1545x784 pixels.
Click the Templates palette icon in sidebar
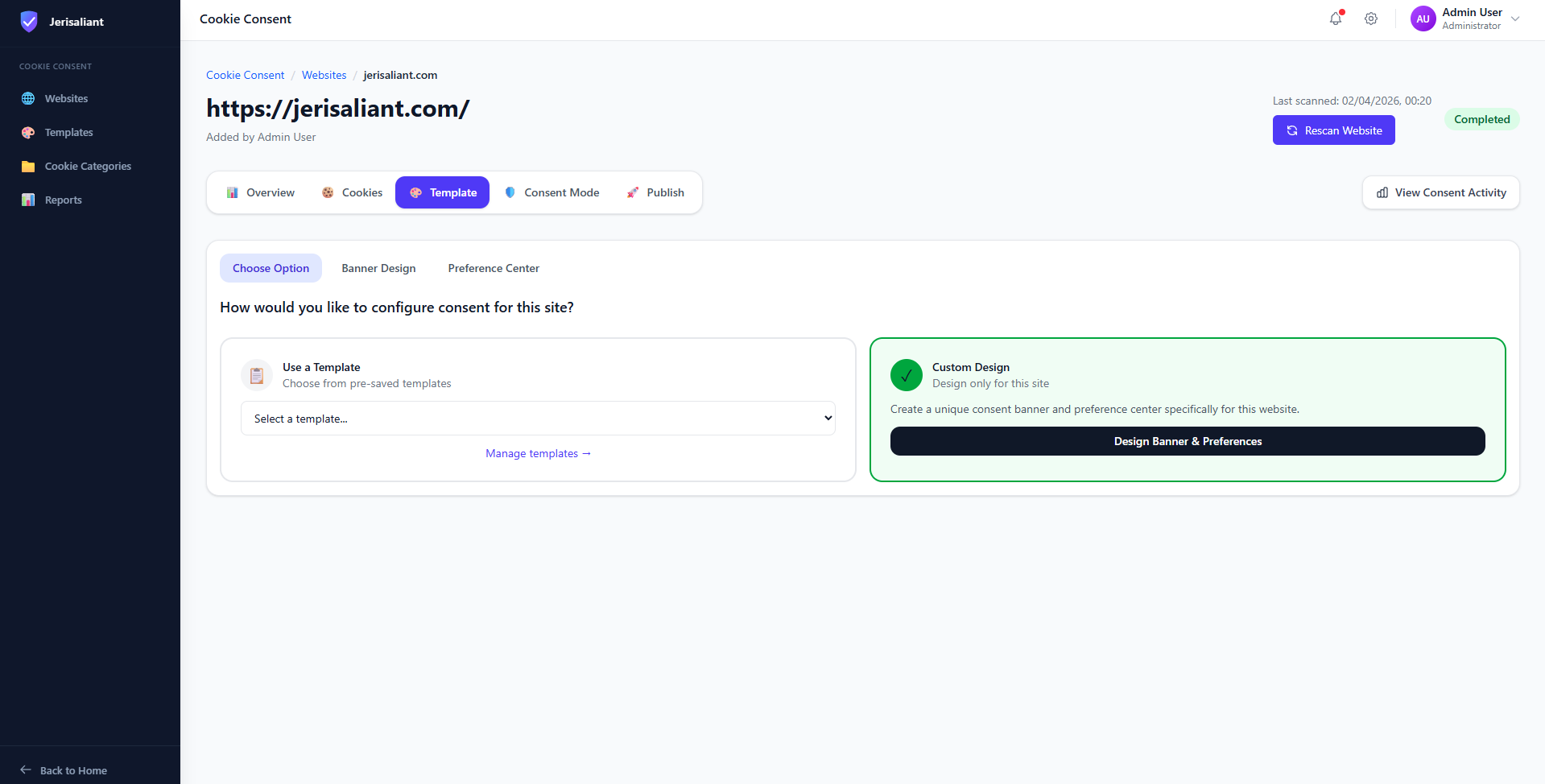pos(28,133)
